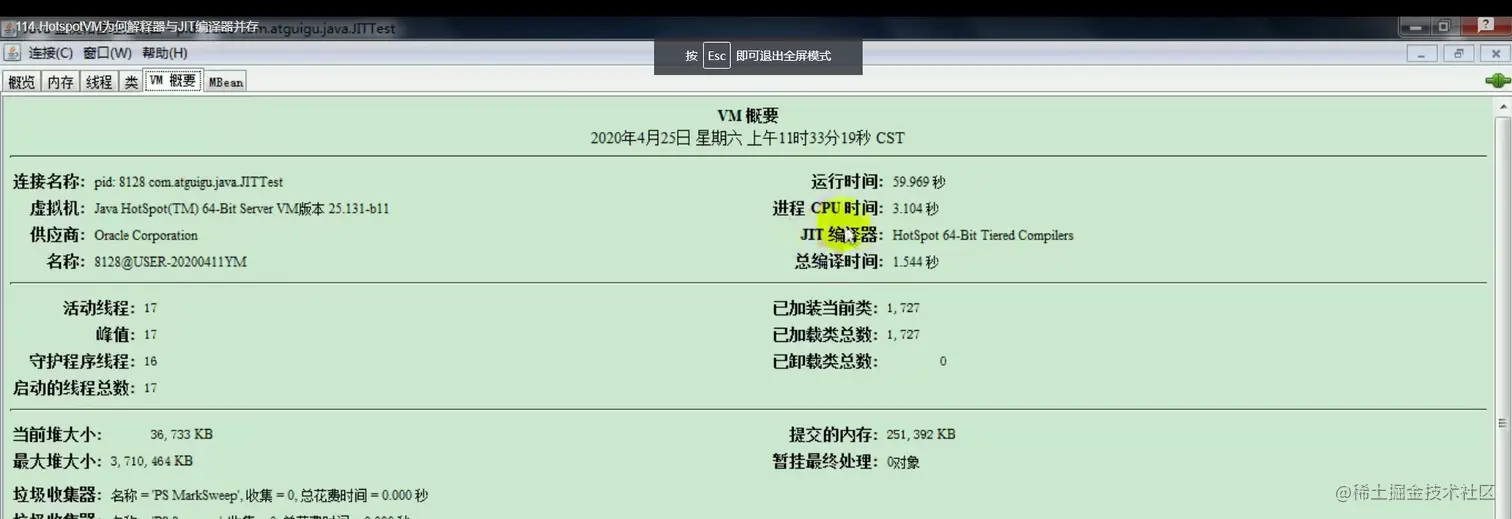Click the 当前堆大小 label
The image size is (1512, 519).
[57, 435]
